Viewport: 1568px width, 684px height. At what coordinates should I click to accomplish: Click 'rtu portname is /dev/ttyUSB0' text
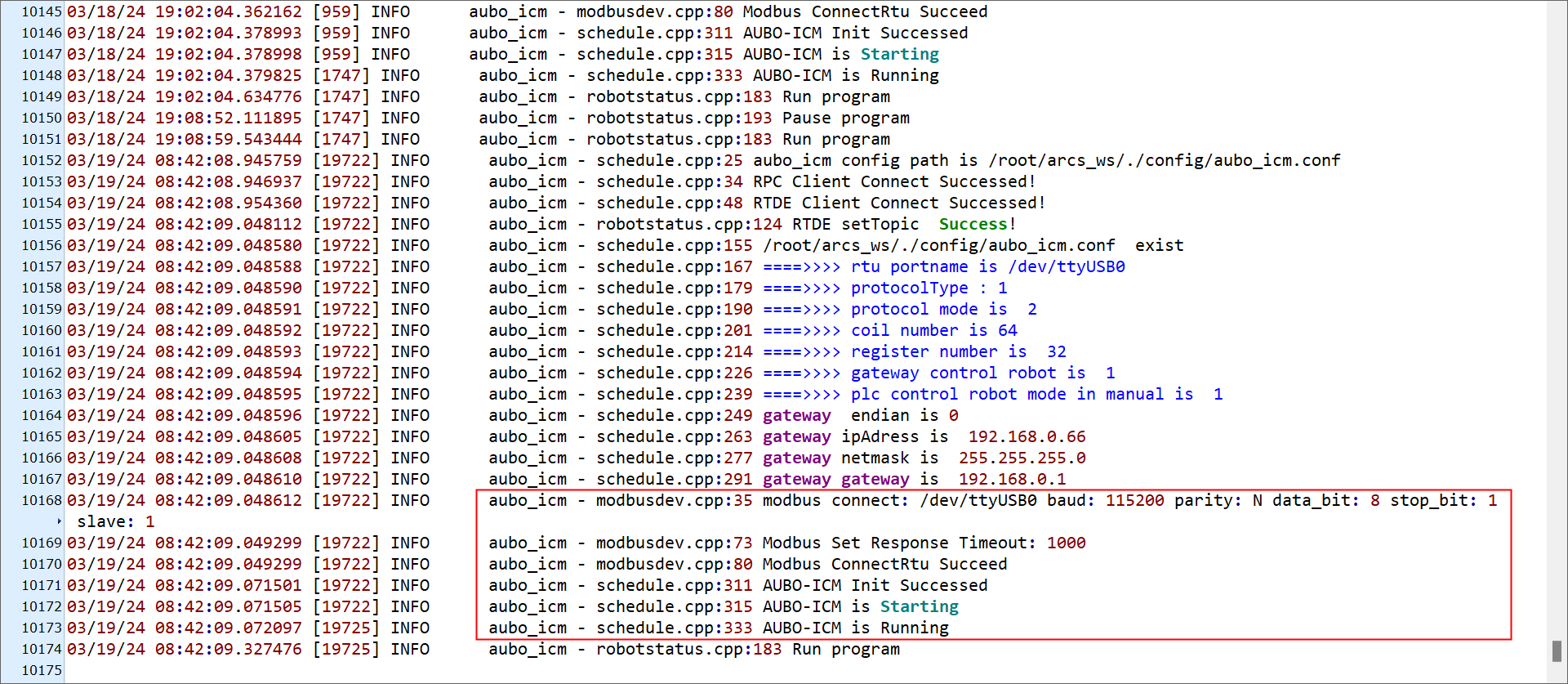point(988,266)
